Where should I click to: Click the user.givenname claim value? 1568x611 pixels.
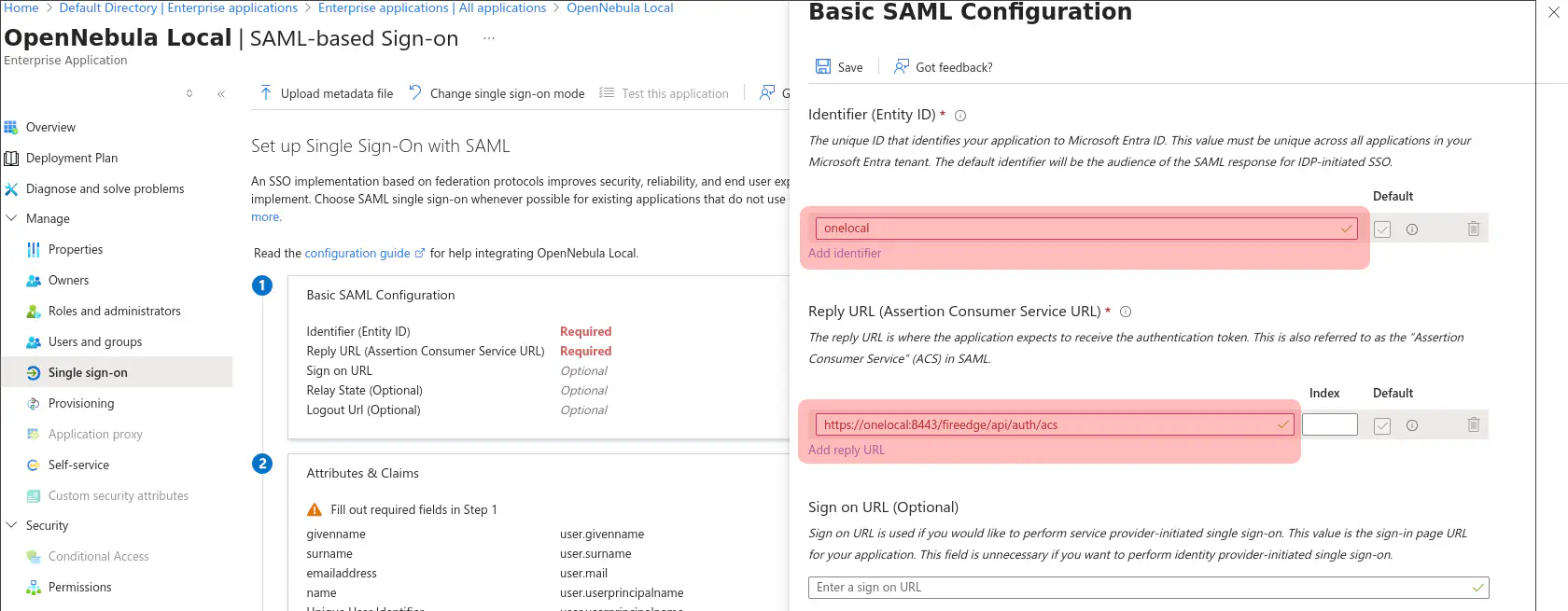(602, 535)
